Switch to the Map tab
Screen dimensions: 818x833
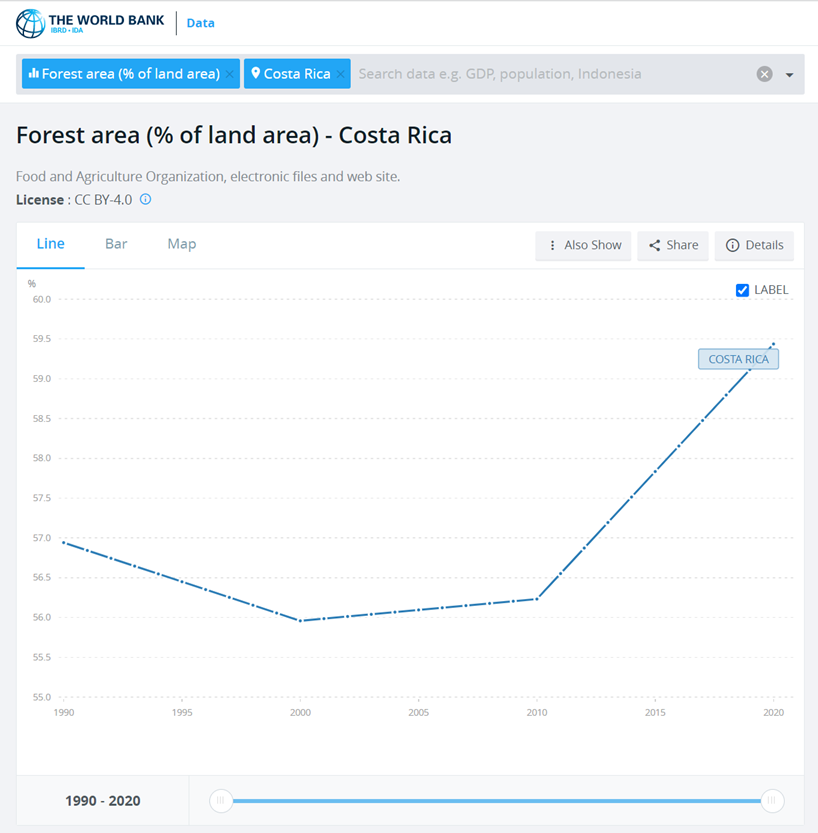click(182, 244)
